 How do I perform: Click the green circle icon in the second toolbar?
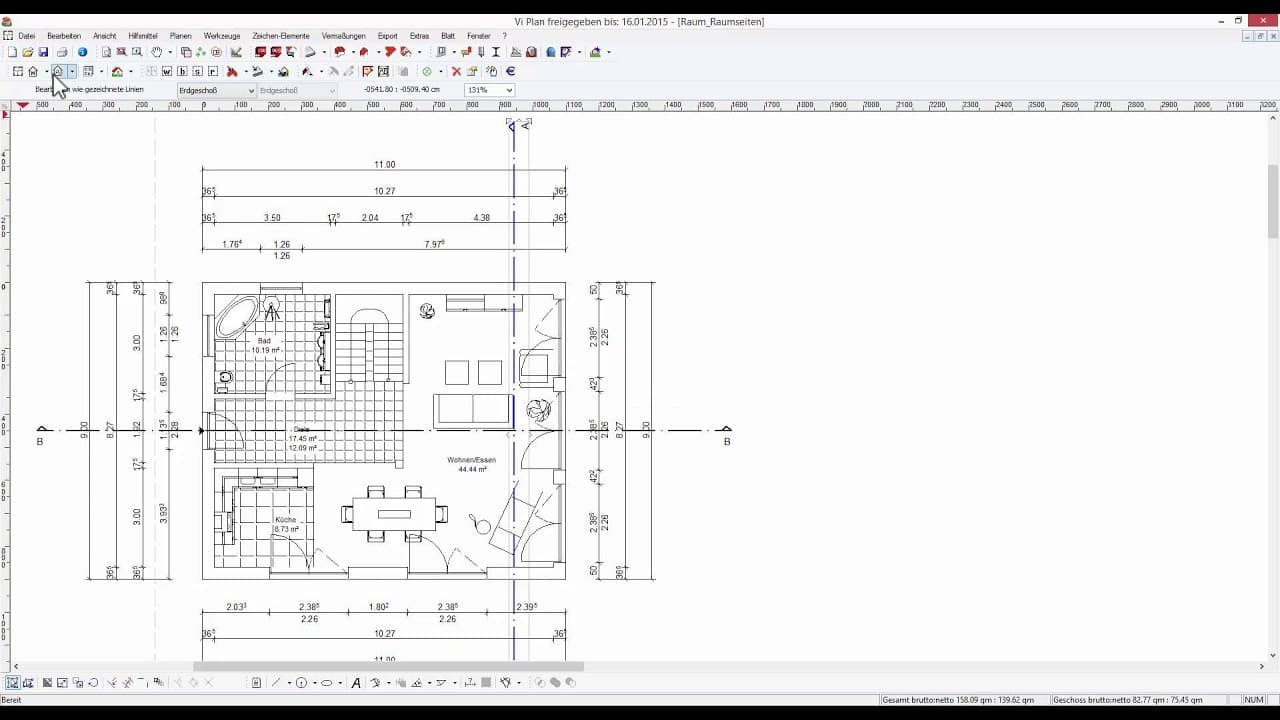tap(427, 71)
